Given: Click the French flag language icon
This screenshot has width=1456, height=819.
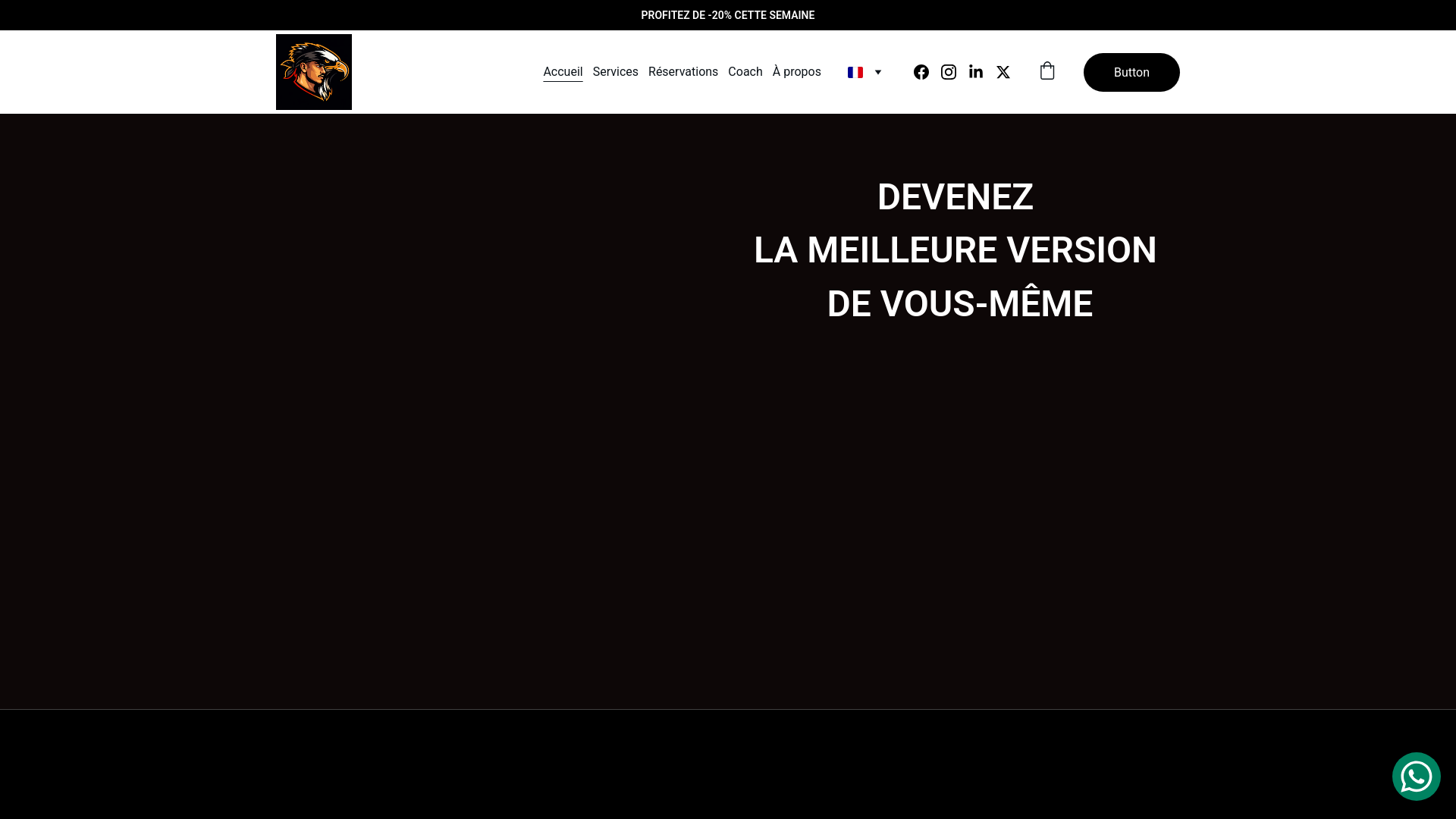Looking at the screenshot, I should (x=855, y=73).
